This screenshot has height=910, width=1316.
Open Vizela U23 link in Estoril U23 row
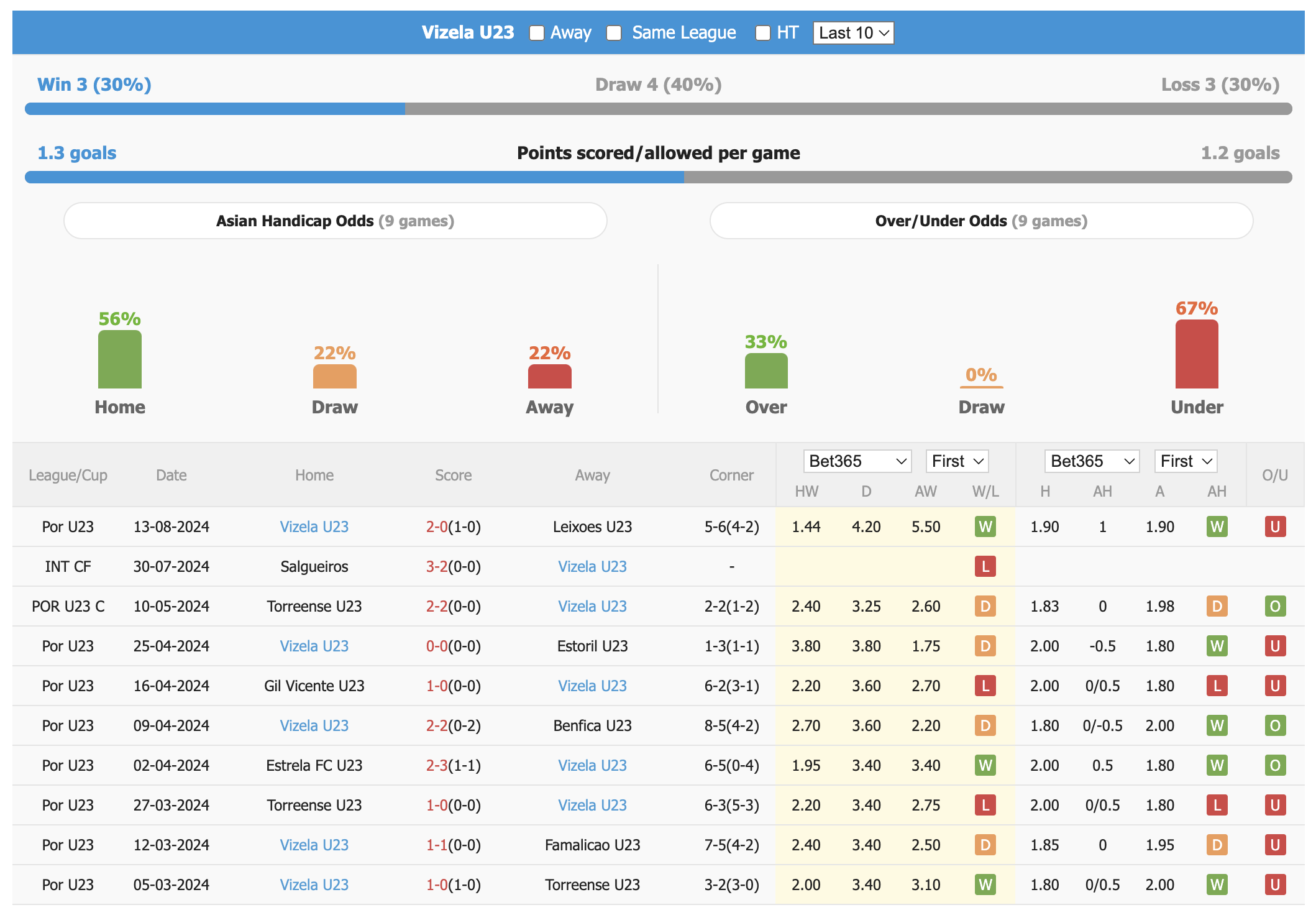314,646
